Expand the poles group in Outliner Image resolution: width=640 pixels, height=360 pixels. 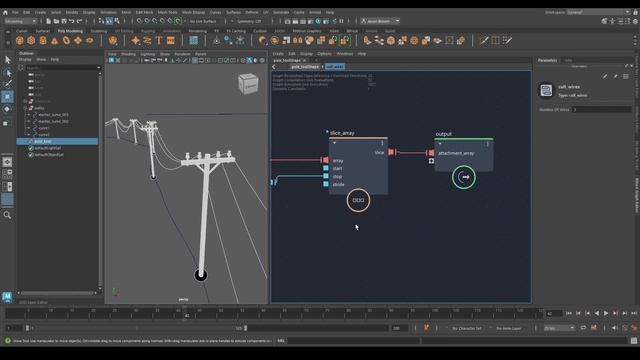pos(26,108)
